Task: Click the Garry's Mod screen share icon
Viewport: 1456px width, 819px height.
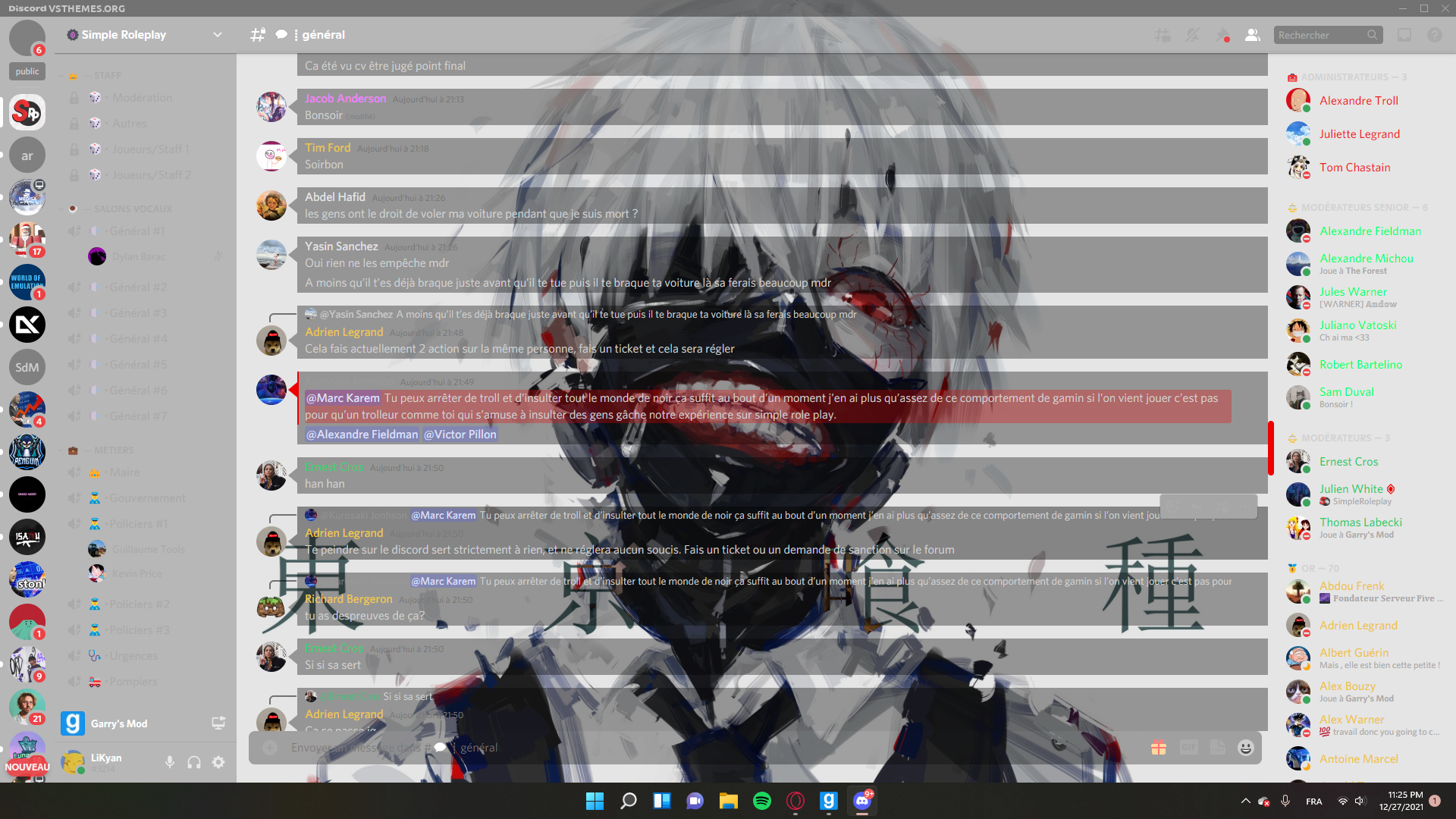Action: (x=218, y=723)
